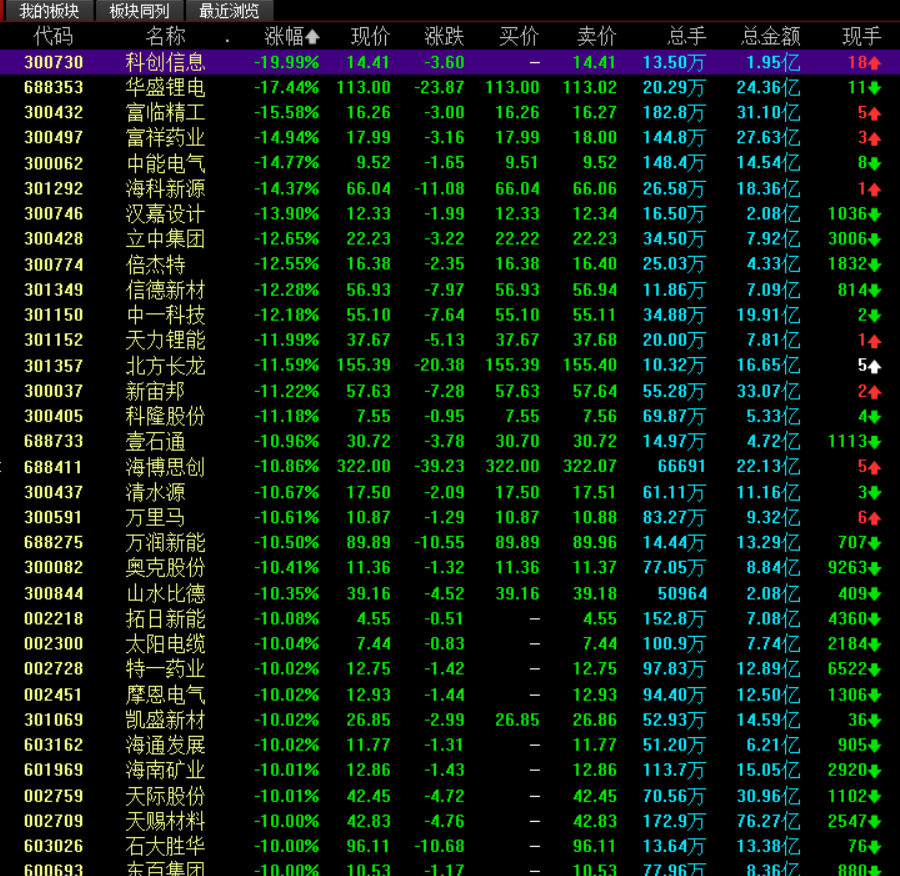Image resolution: width=900 pixels, height=876 pixels.
Task: Sort by the 现价 column header
Action: point(370,36)
